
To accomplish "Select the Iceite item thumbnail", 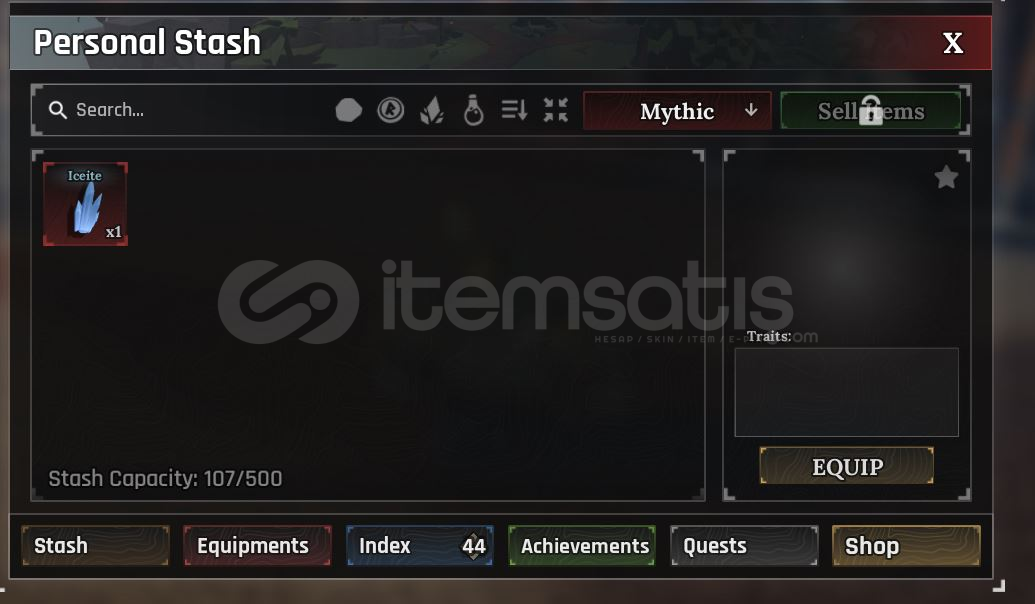I will tap(85, 204).
